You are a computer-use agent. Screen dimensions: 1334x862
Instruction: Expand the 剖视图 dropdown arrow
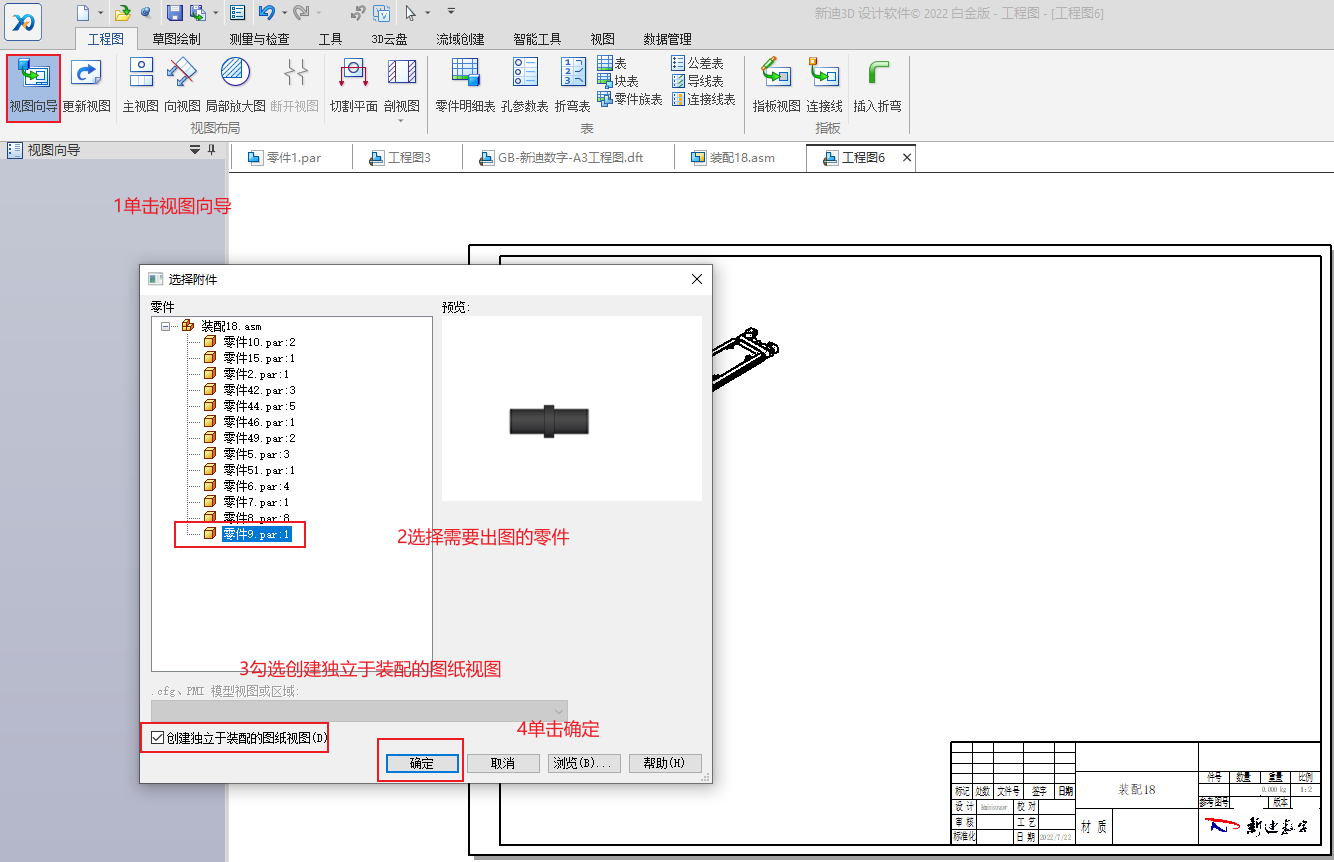[401, 121]
